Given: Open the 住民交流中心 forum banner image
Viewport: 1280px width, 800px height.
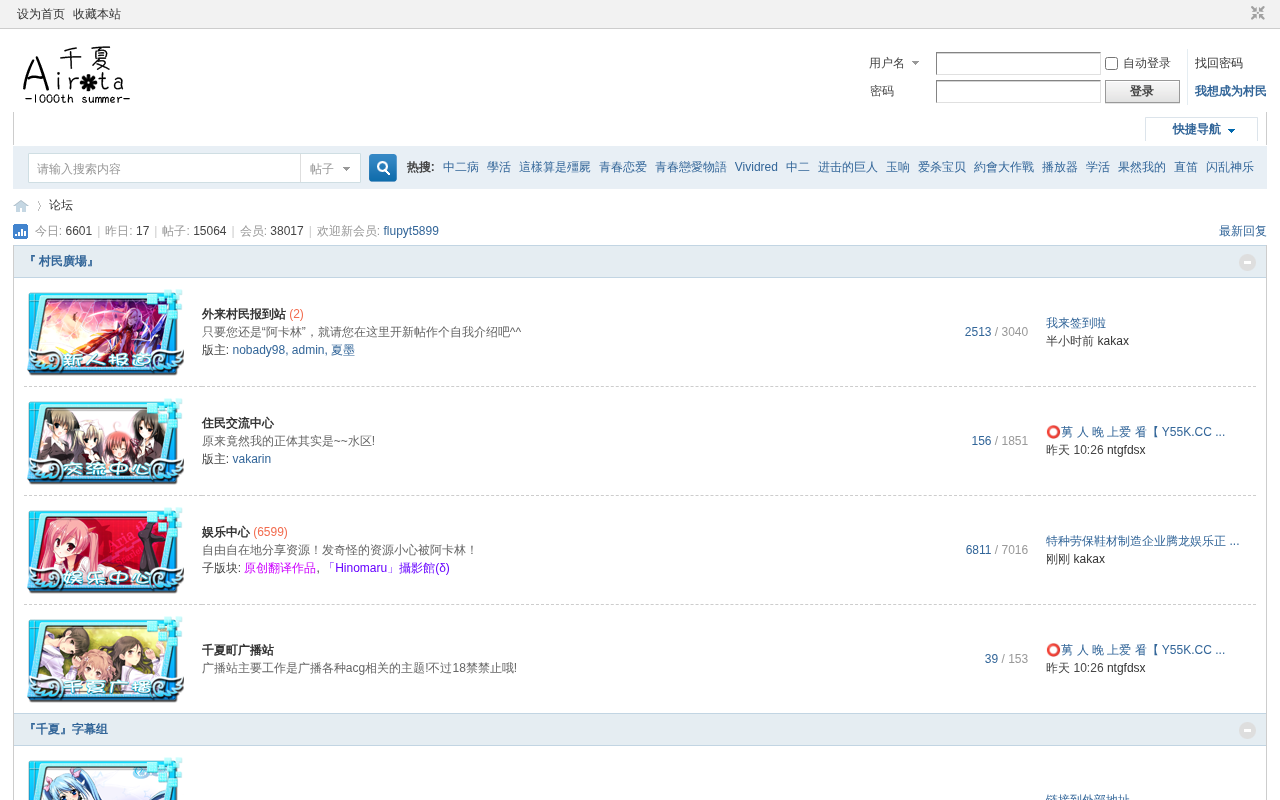Looking at the screenshot, I should (105, 442).
